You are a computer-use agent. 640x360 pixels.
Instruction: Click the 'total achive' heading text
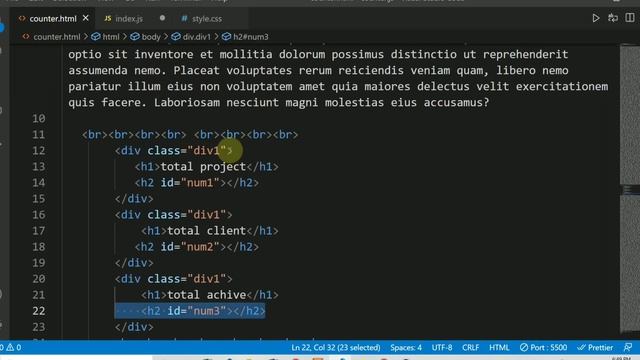206,295
